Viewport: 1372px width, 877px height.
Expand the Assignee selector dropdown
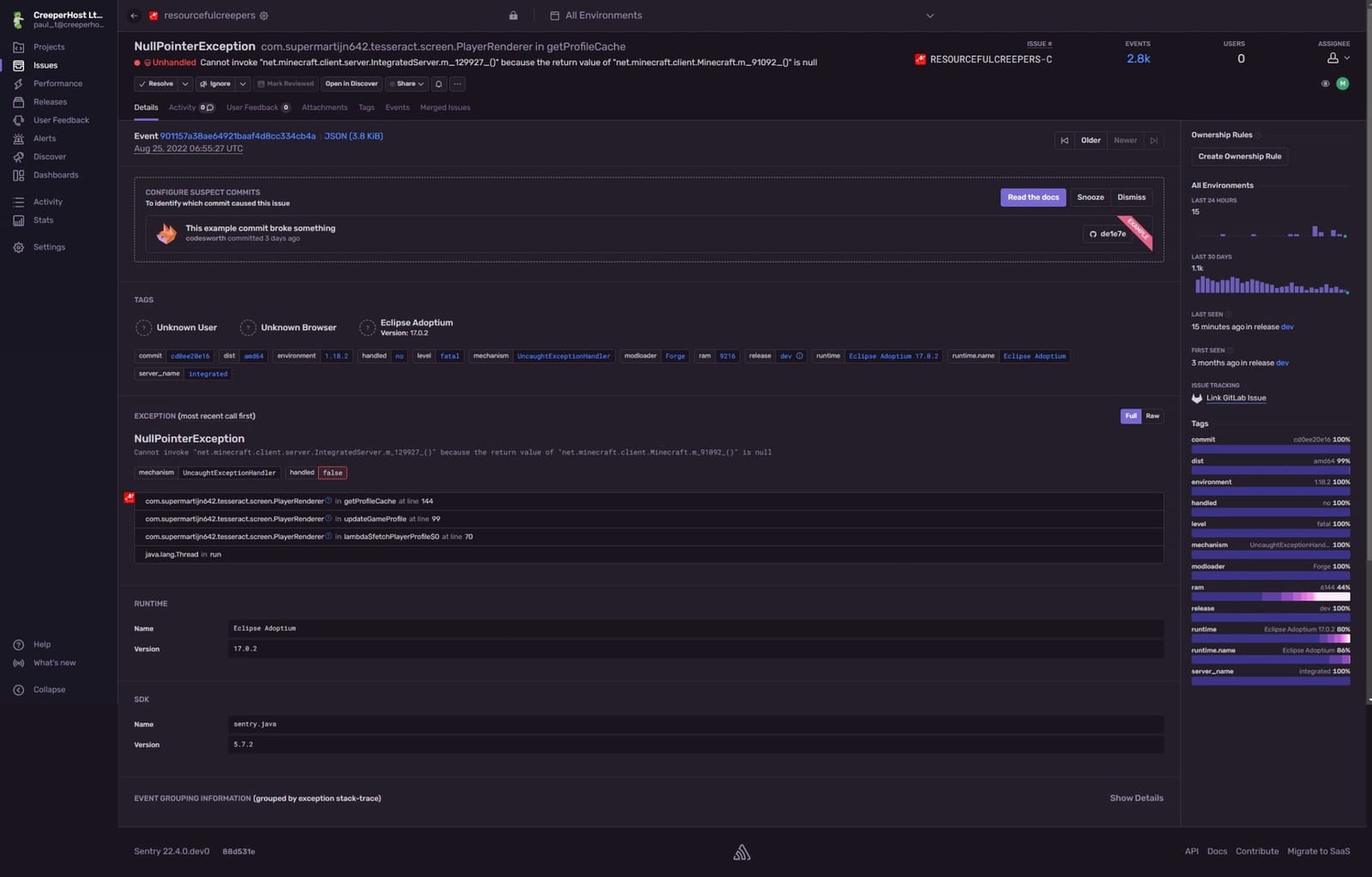pyautogui.click(x=1338, y=58)
